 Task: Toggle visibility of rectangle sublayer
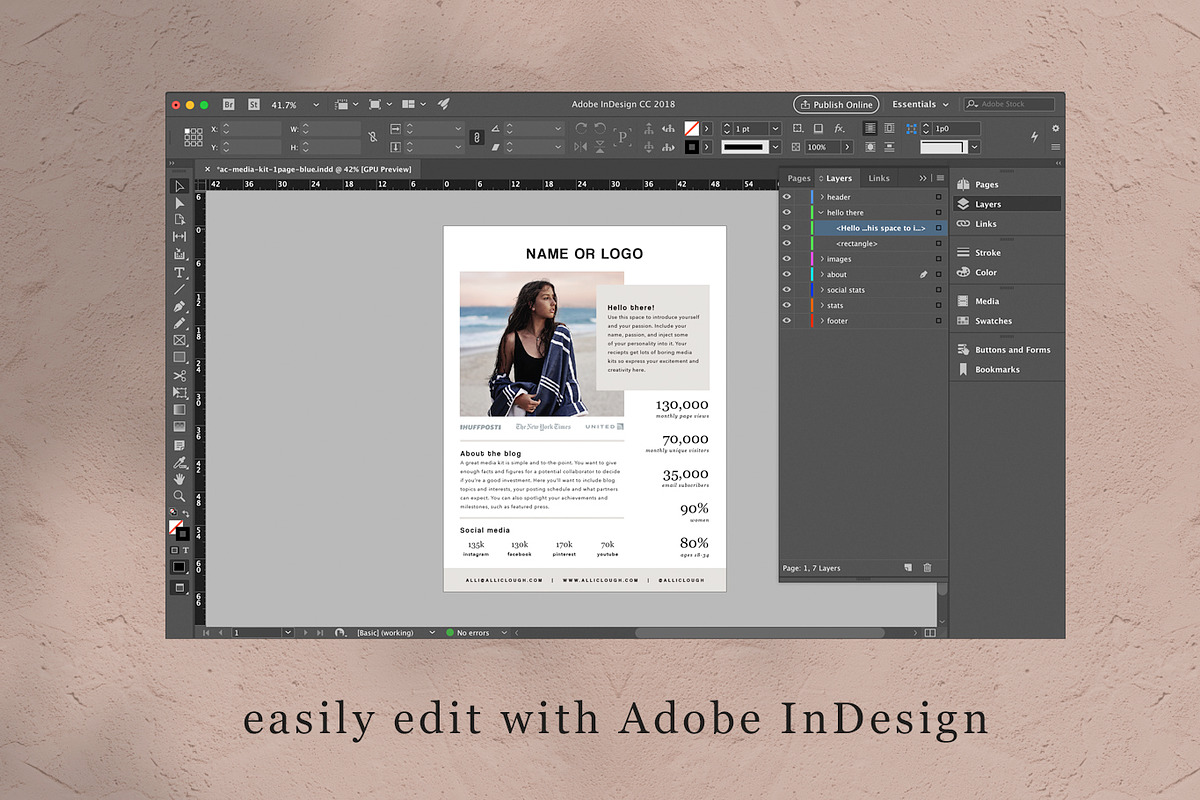[x=787, y=243]
